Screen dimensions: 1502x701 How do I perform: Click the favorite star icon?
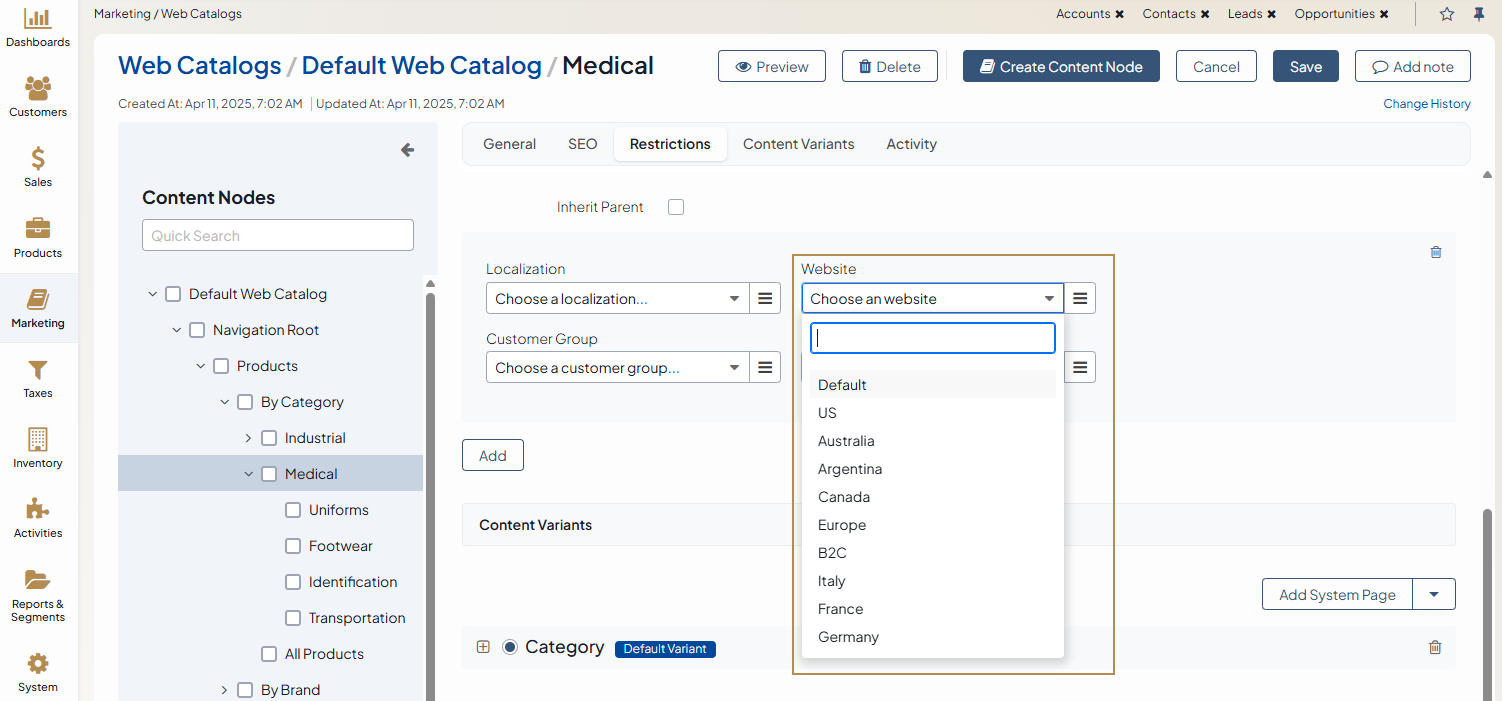(1447, 14)
